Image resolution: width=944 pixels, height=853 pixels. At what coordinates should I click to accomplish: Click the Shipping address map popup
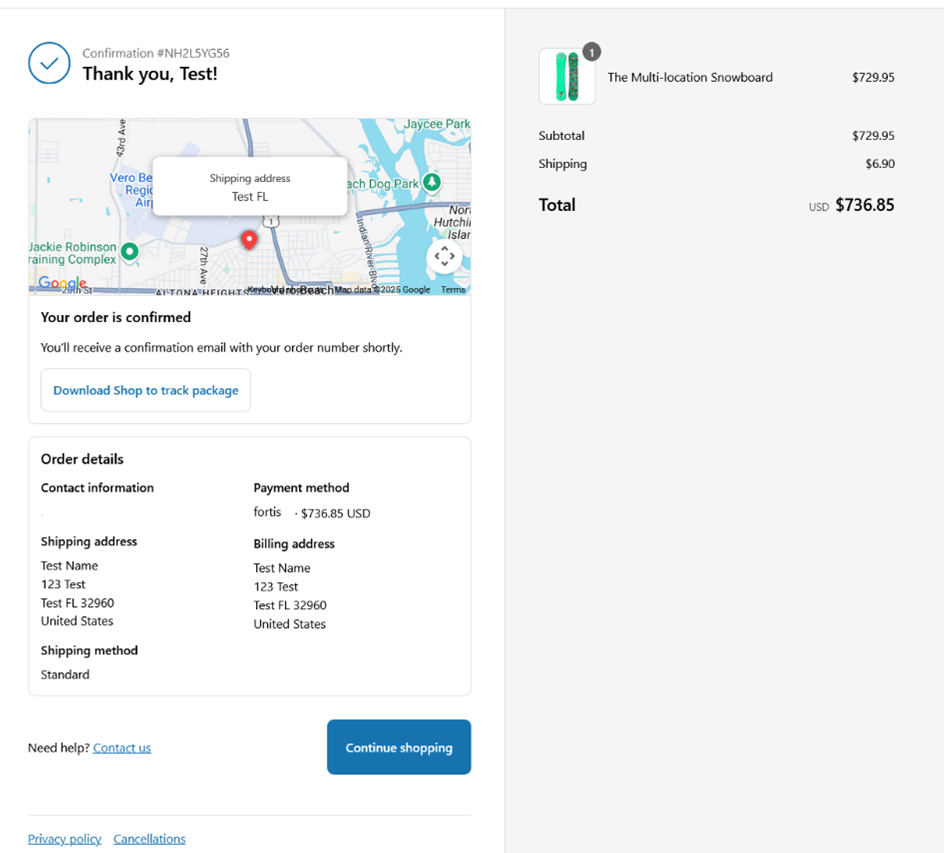[250, 187]
